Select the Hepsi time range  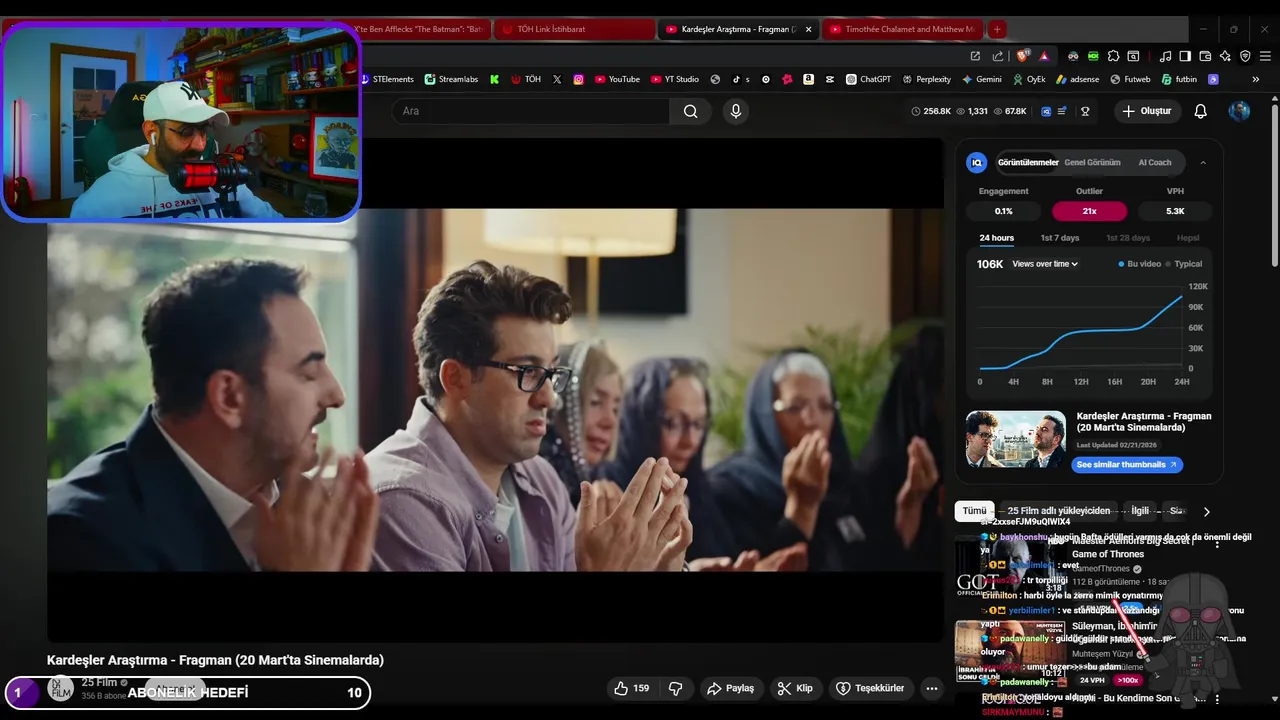click(1188, 238)
